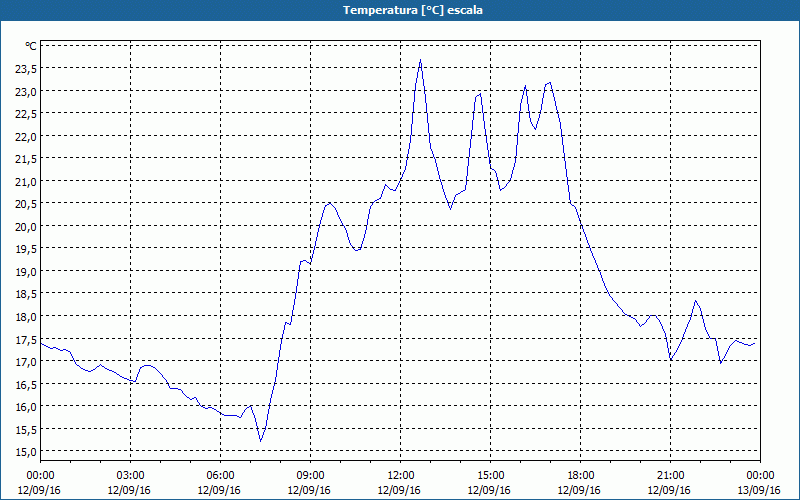This screenshot has width=800, height=500.
Task: Click the 19,0 axis value
Action: point(26,271)
